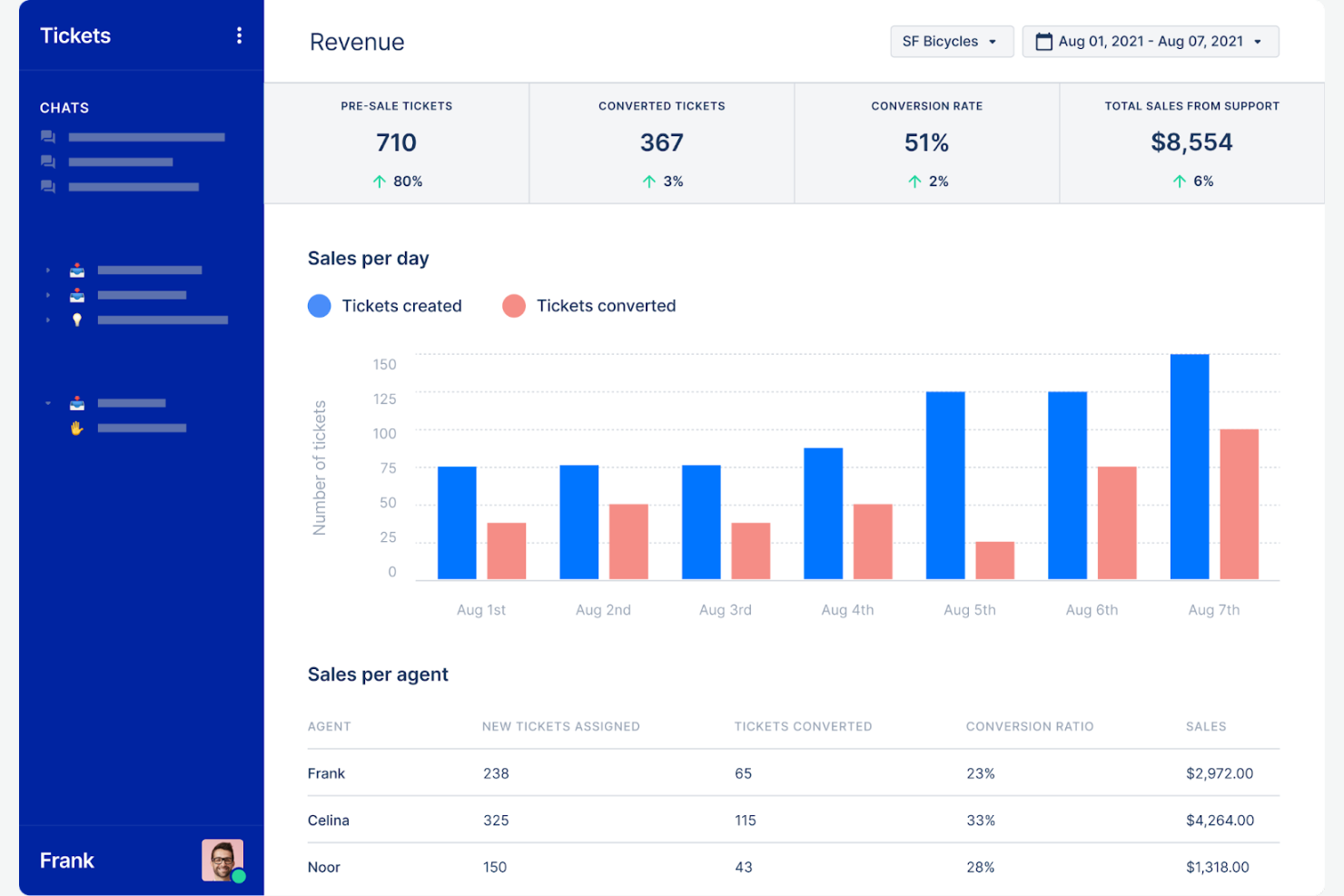1344x896 pixels.
Task: Sort by CONVERSION RATIO column header
Action: pos(1030,726)
